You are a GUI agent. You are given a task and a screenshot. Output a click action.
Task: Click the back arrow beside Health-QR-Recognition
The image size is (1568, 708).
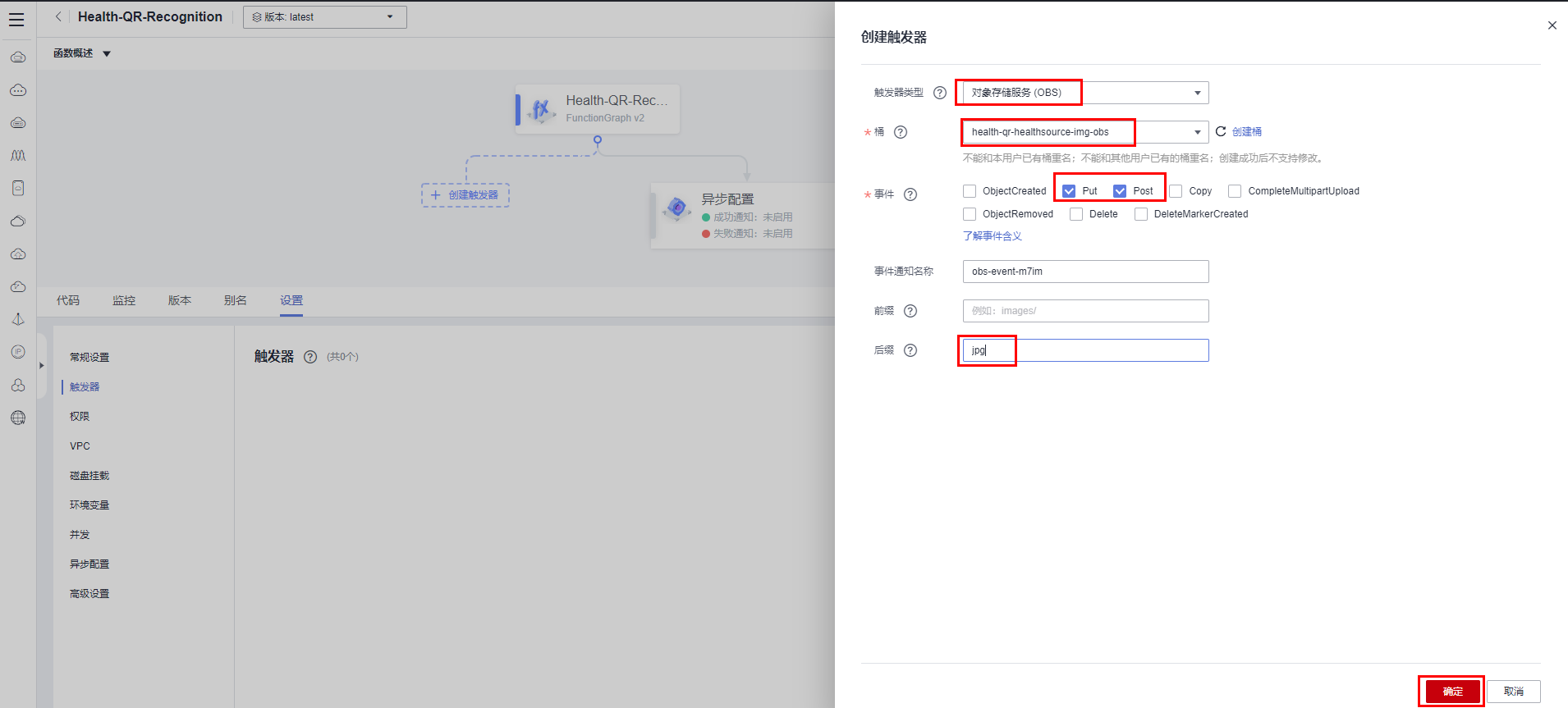(58, 16)
